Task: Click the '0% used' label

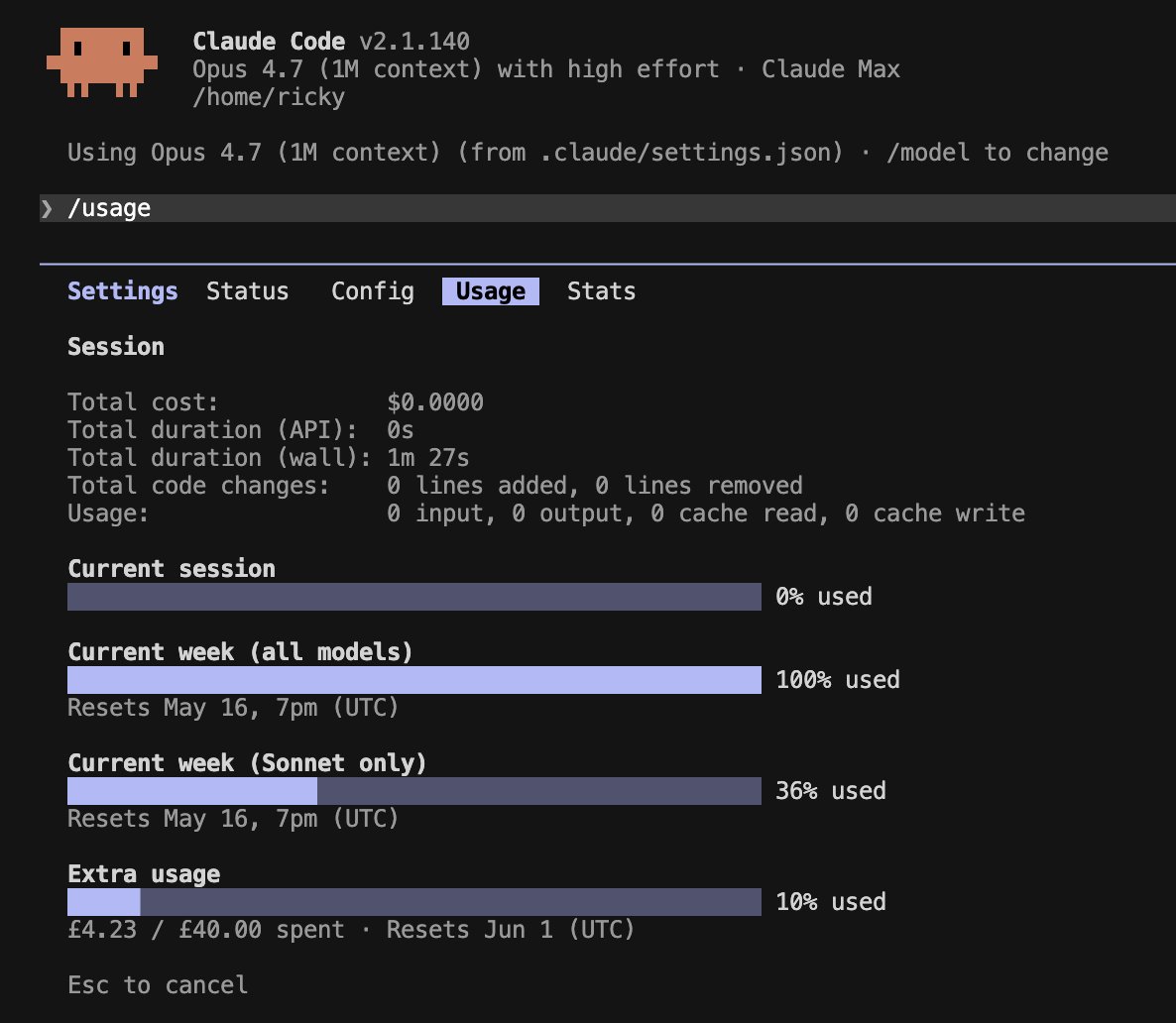Action: click(824, 597)
